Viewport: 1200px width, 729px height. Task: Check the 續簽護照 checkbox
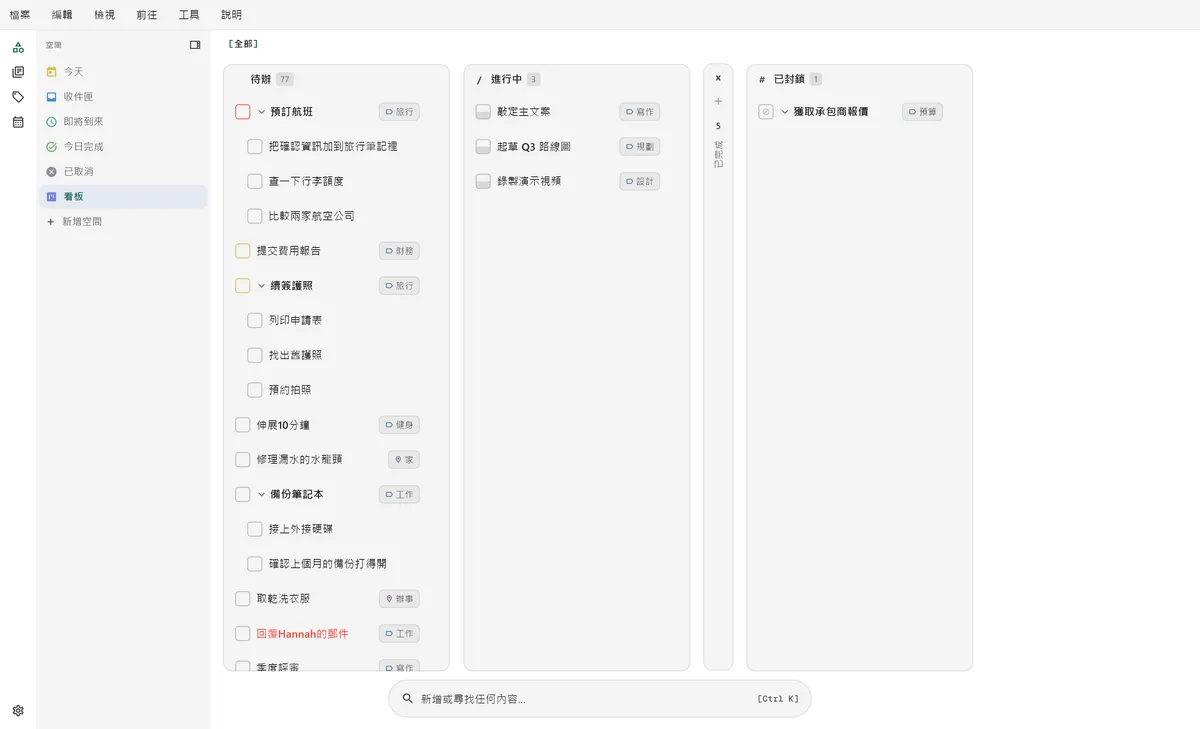243,286
